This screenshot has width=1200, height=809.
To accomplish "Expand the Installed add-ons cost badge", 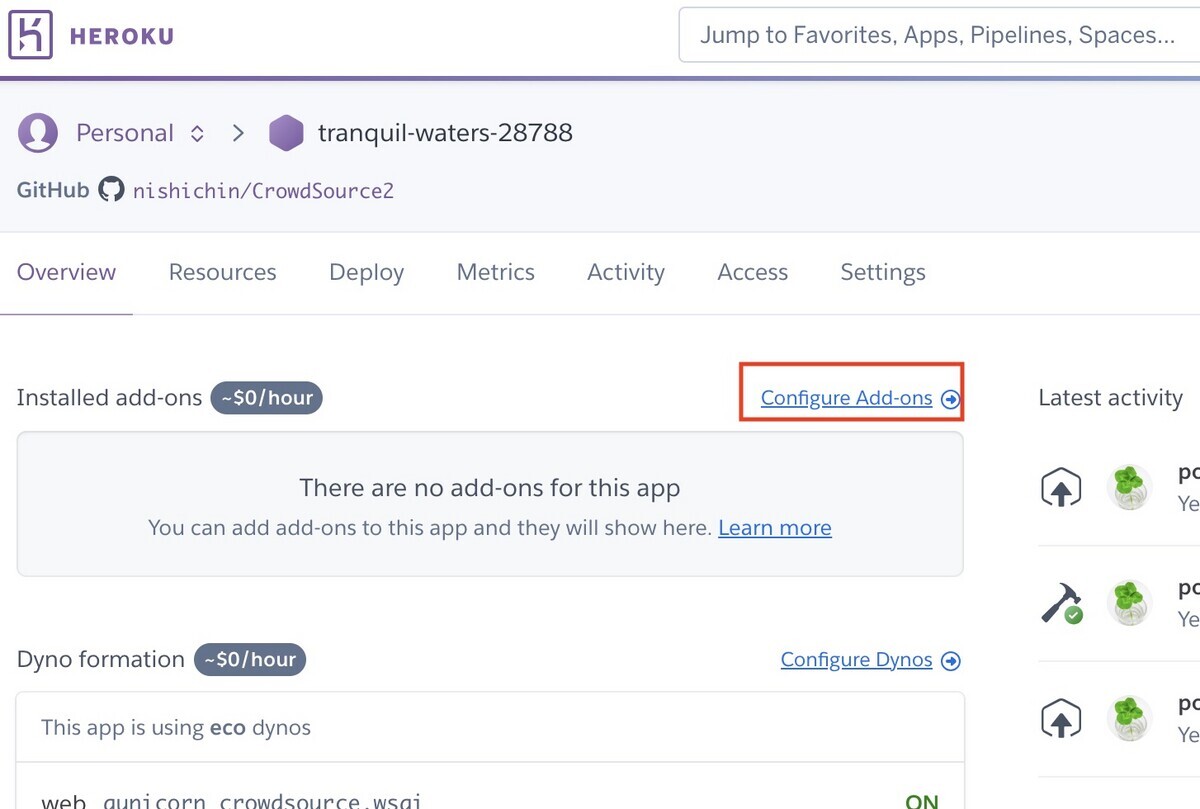I will tap(267, 398).
